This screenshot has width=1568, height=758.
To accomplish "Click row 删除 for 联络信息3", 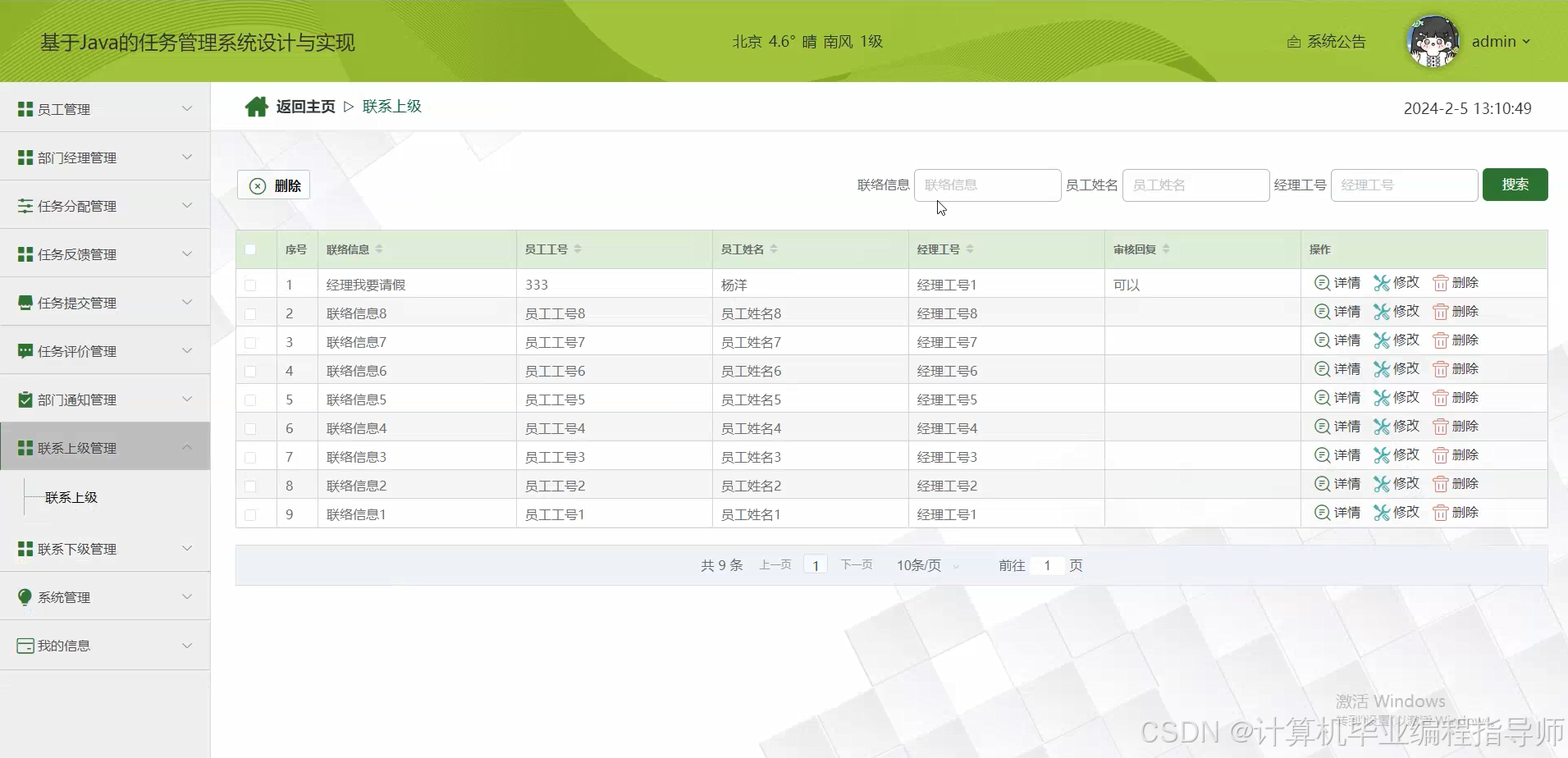I will coord(1456,455).
